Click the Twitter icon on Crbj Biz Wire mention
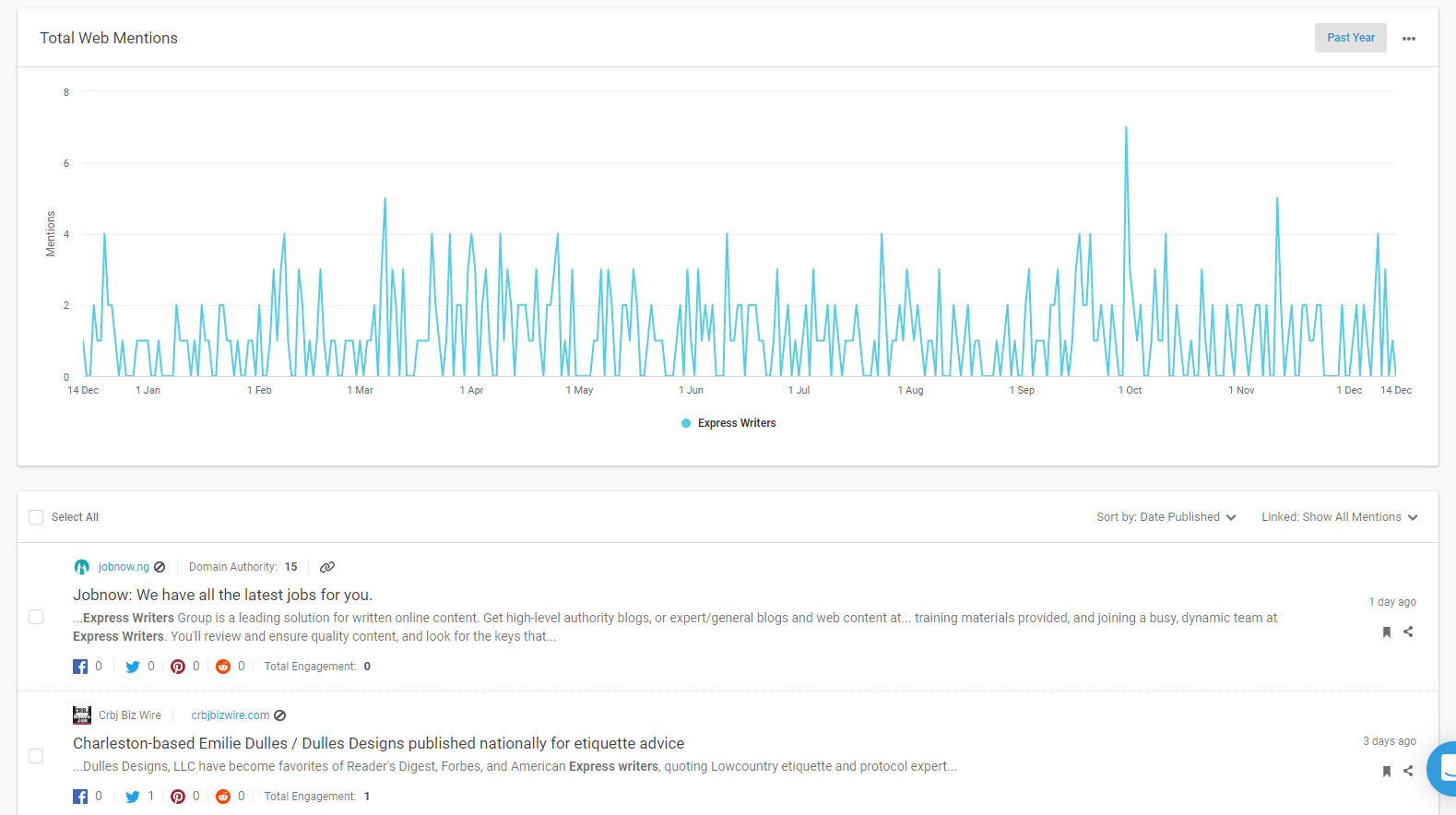 click(x=133, y=797)
